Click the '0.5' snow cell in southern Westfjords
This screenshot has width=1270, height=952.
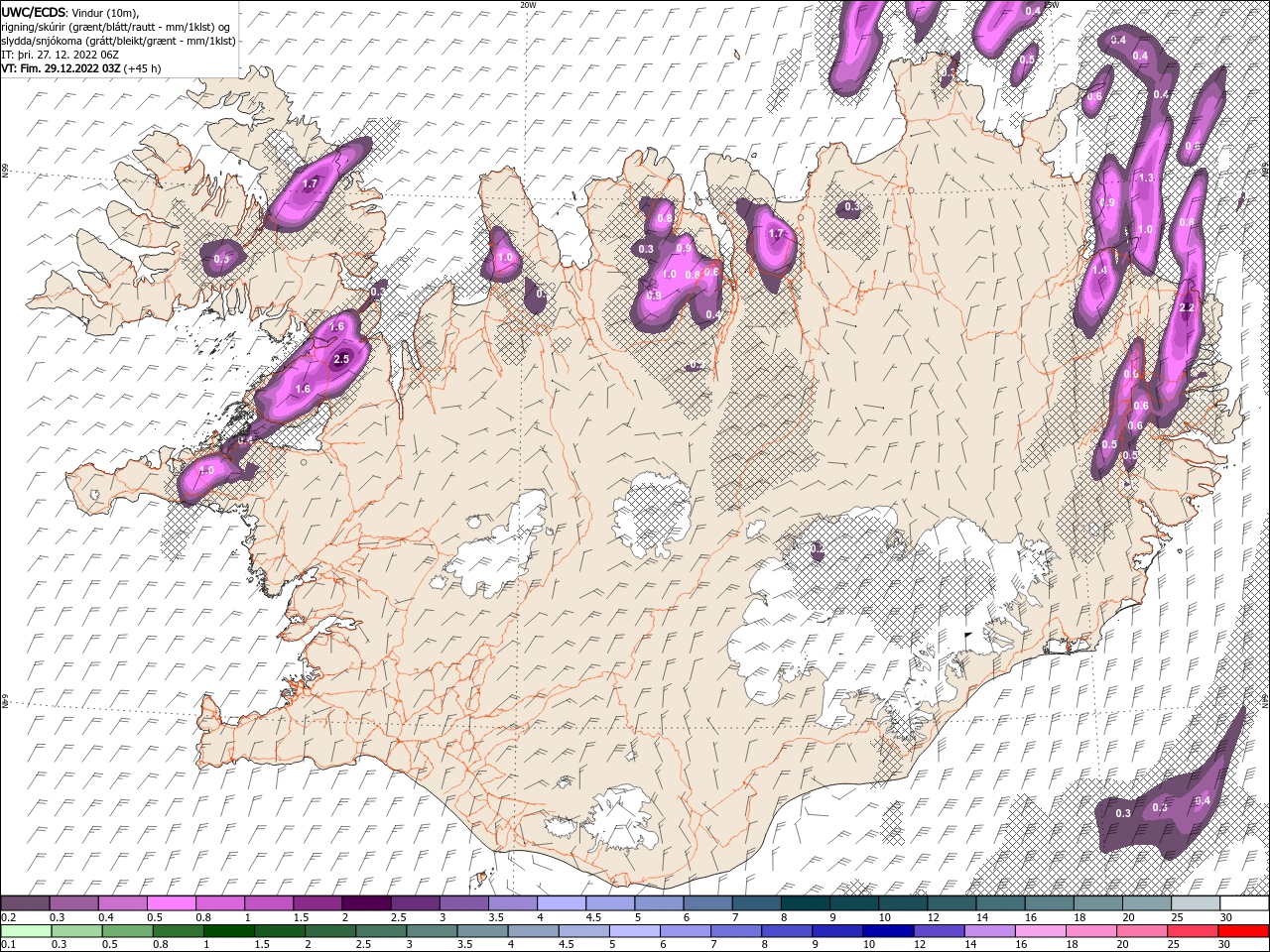click(x=222, y=259)
